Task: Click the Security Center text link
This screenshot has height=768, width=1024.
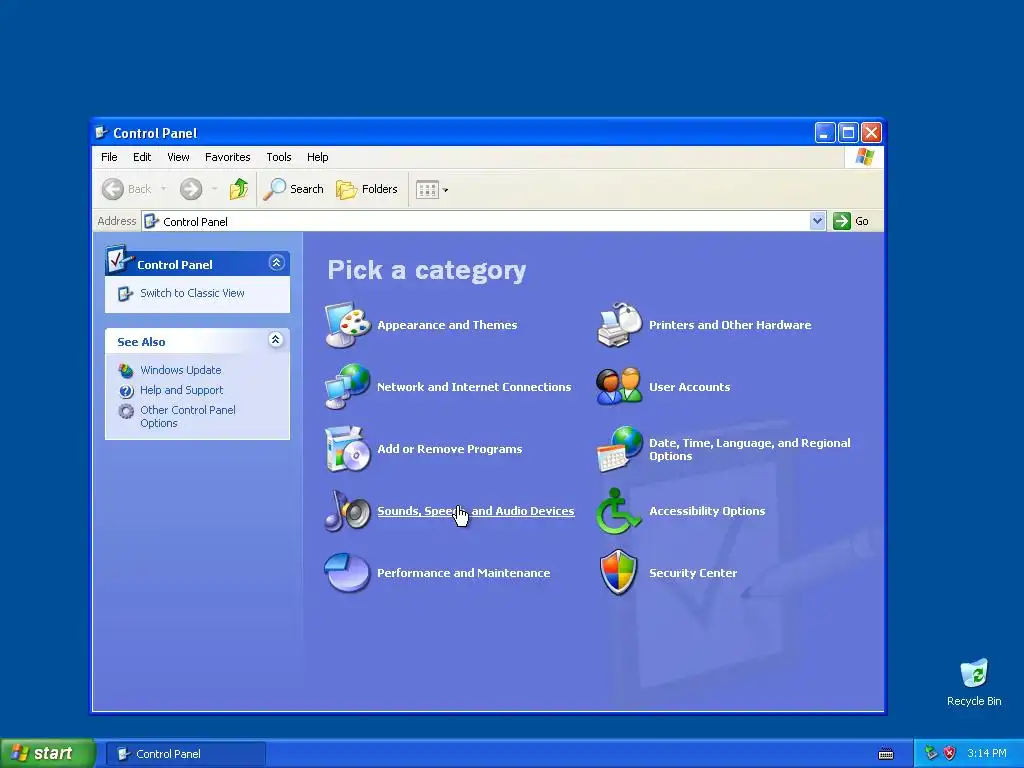Action: (x=692, y=573)
